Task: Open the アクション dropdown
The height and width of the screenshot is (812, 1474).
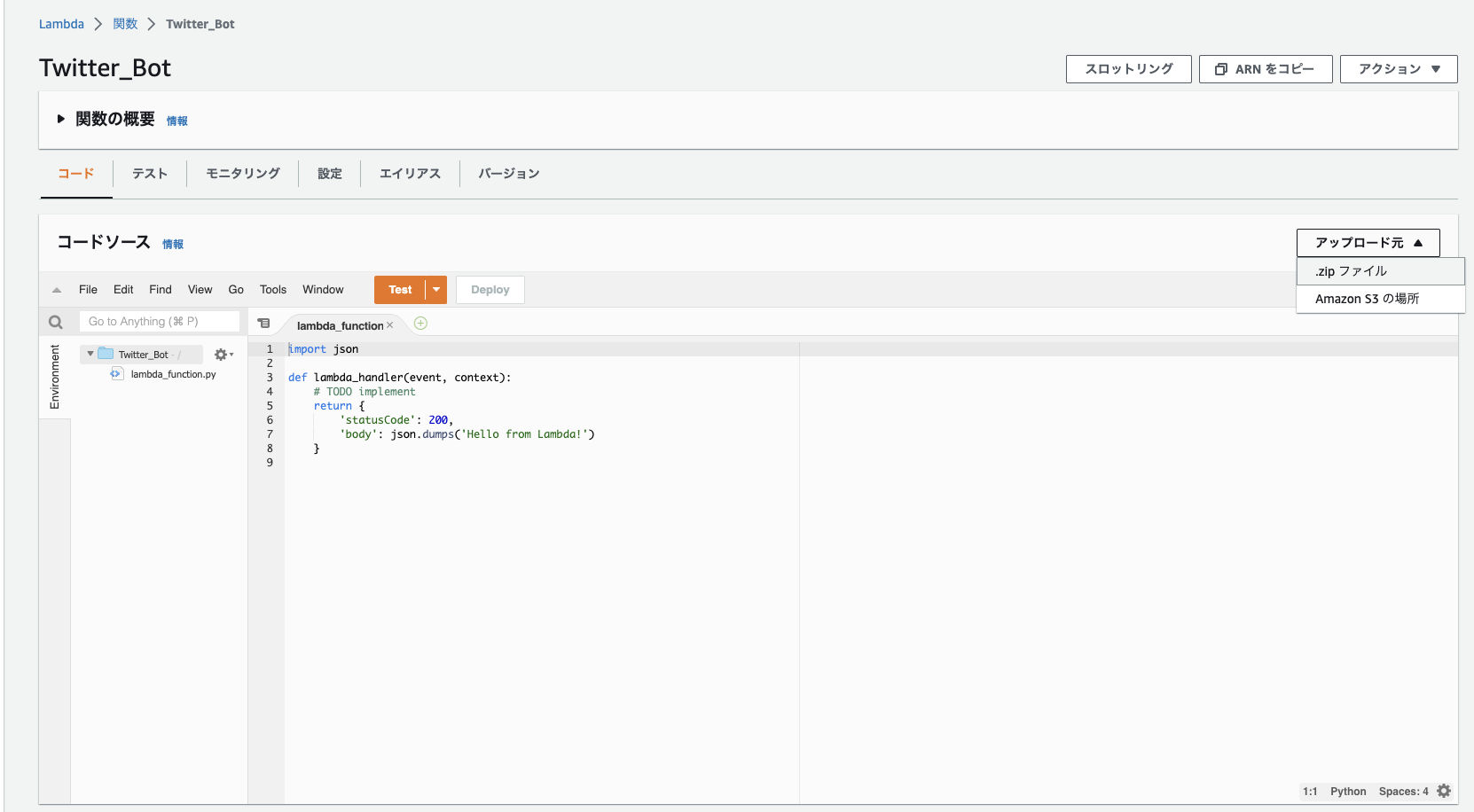Action: (x=1399, y=69)
